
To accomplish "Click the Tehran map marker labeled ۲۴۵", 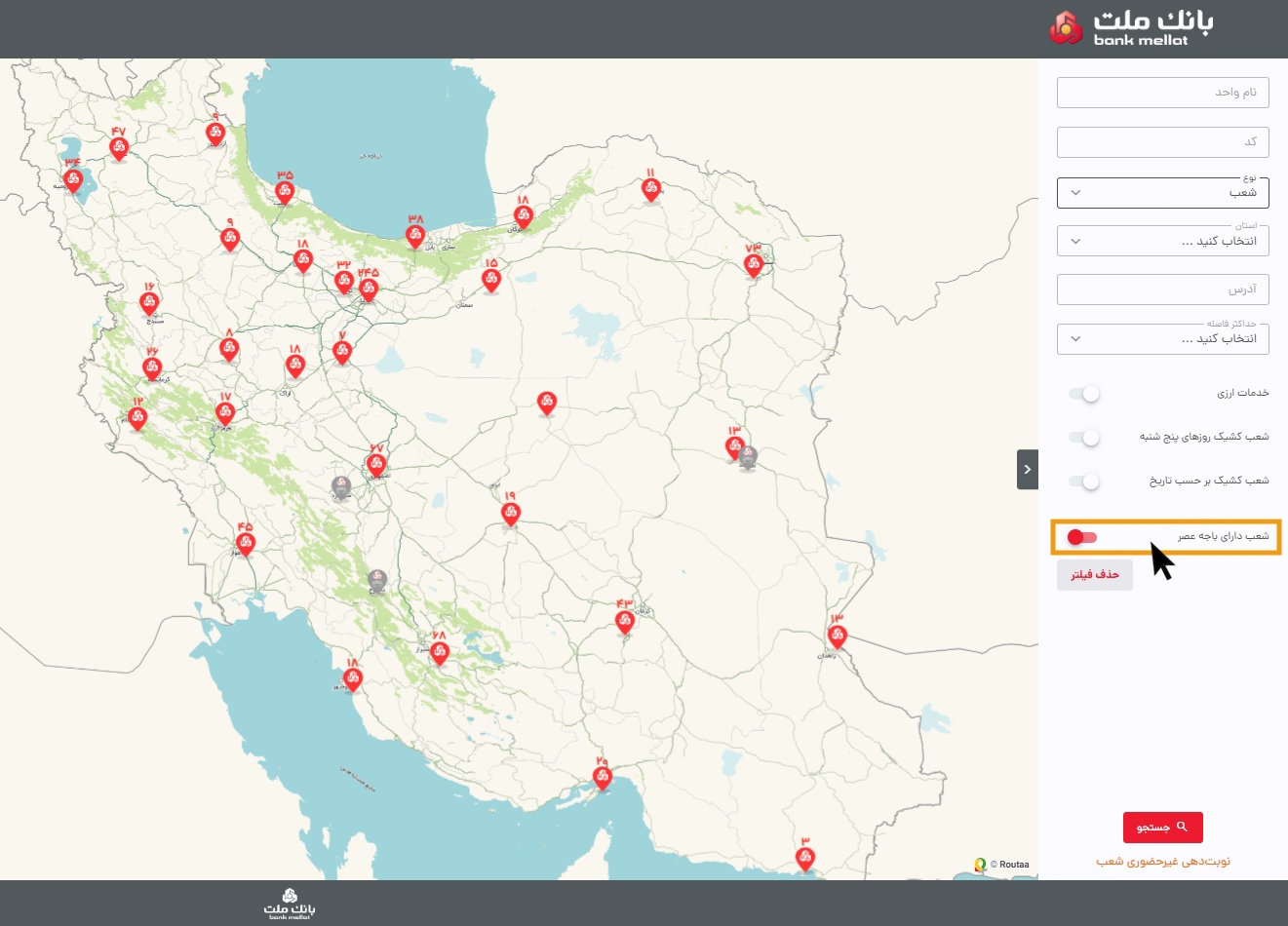I will 369,289.
